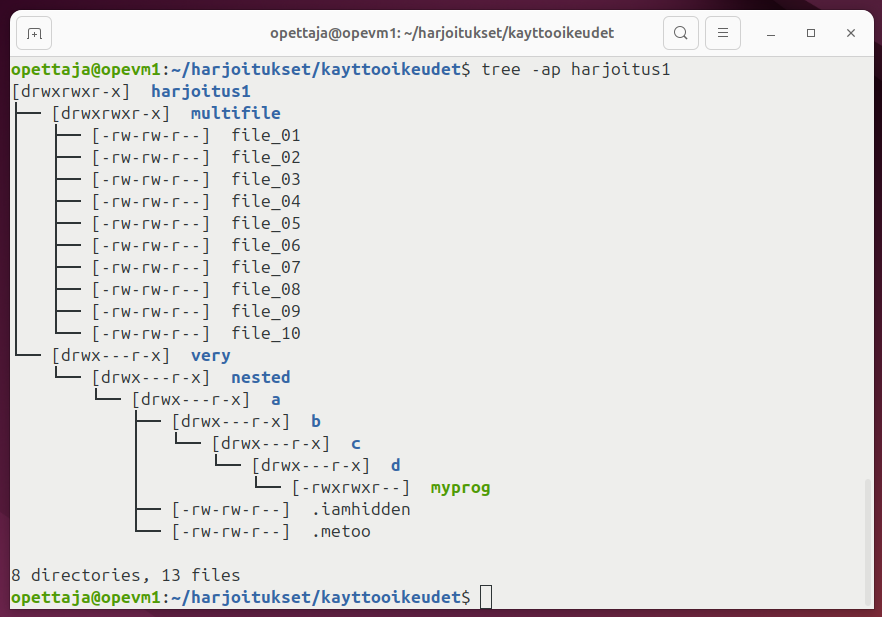Click the 'very' directory name
The width and height of the screenshot is (882, 617).
(210, 355)
